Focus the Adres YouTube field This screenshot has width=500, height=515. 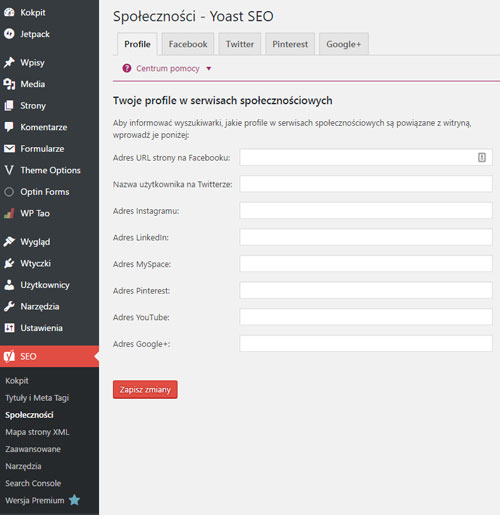366,317
